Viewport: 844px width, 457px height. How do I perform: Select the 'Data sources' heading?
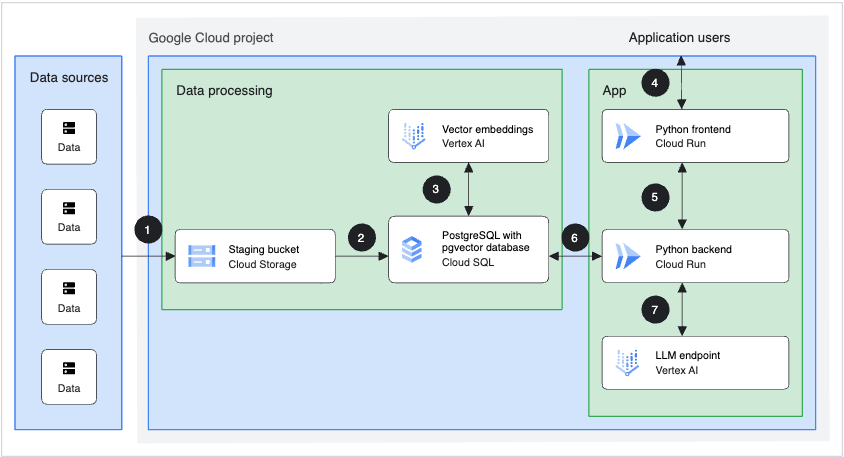(x=69, y=78)
